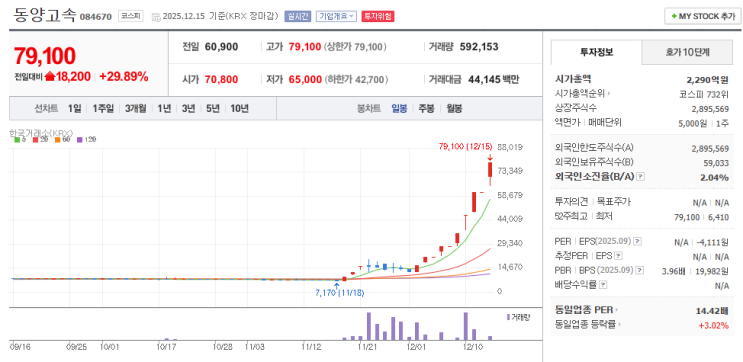Open help icon next to PER EPS(2025.09)

(637, 241)
